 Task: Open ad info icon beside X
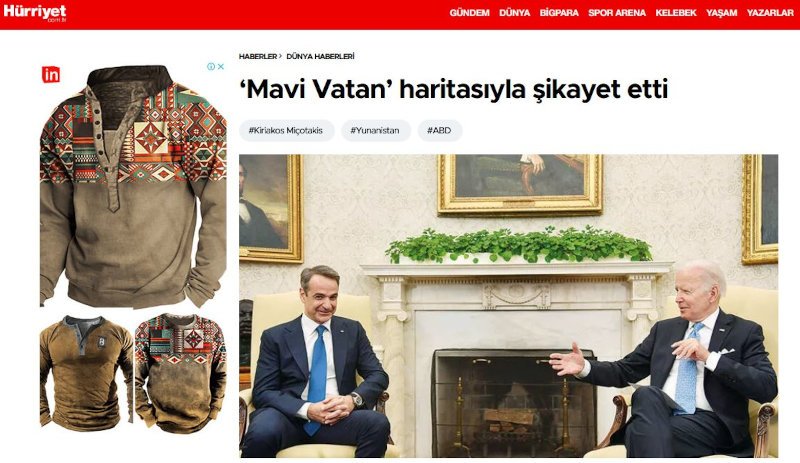coord(211,66)
